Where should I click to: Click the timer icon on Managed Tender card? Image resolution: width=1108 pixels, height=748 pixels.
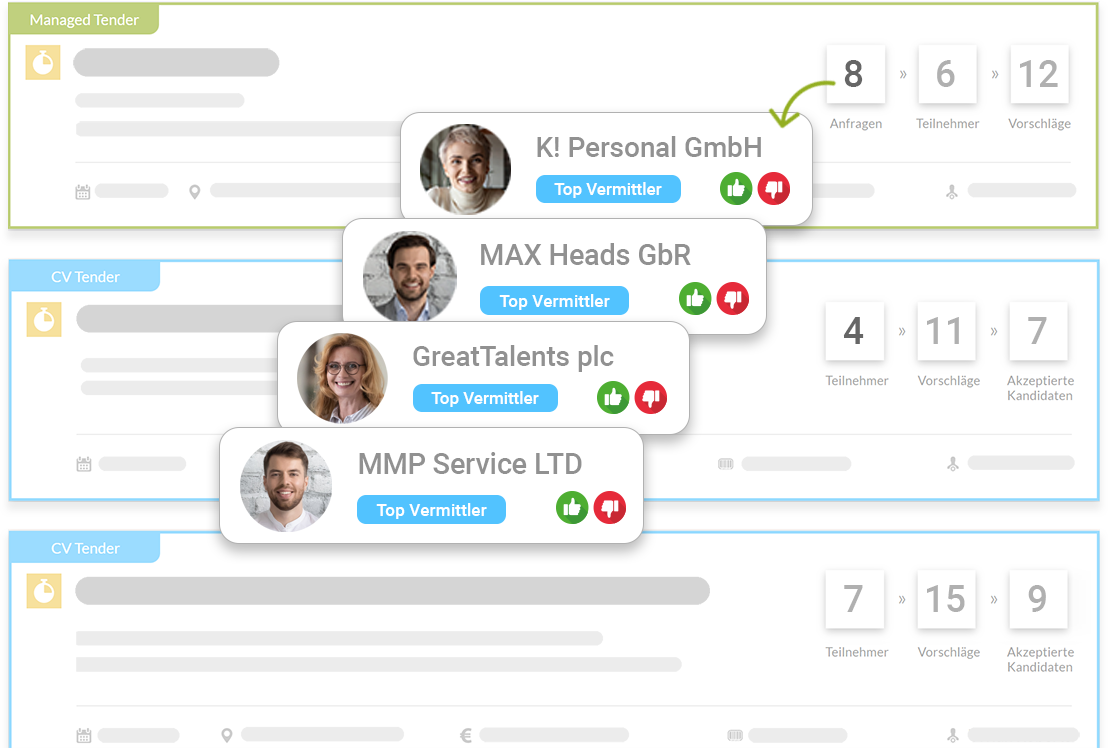(x=43, y=63)
